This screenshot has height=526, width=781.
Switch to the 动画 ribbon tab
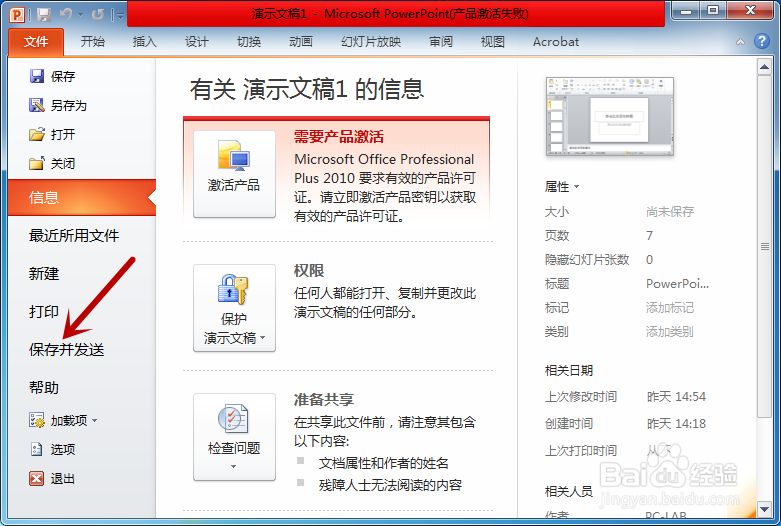301,42
